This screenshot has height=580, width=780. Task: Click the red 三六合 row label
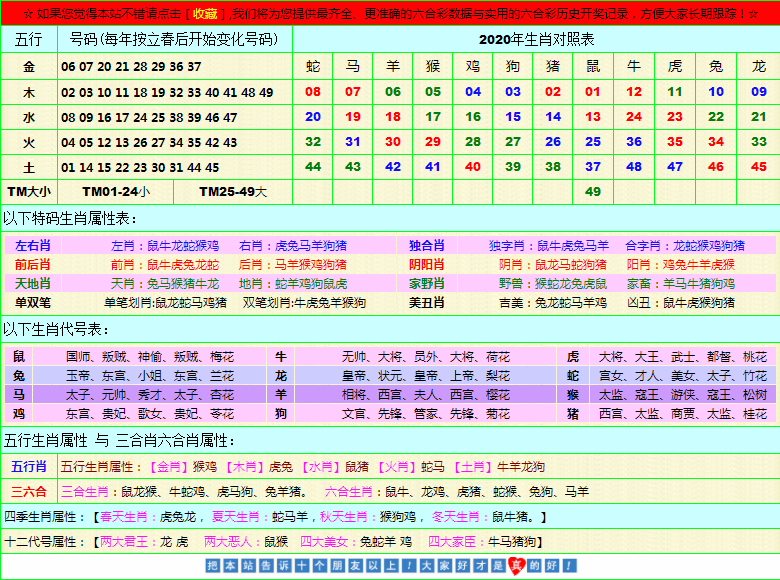click(x=29, y=491)
